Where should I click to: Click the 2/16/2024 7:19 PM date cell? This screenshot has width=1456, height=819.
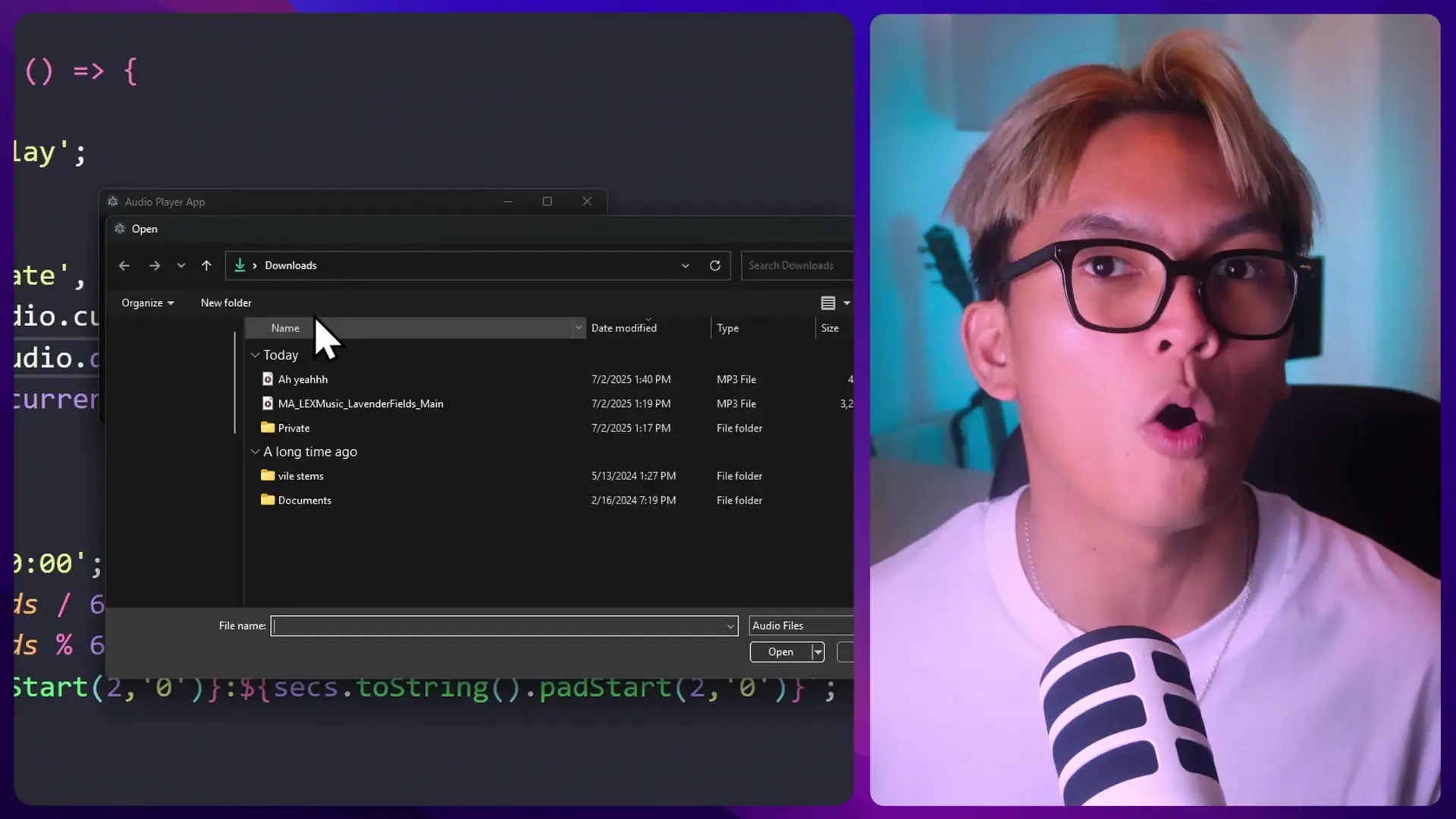[634, 500]
